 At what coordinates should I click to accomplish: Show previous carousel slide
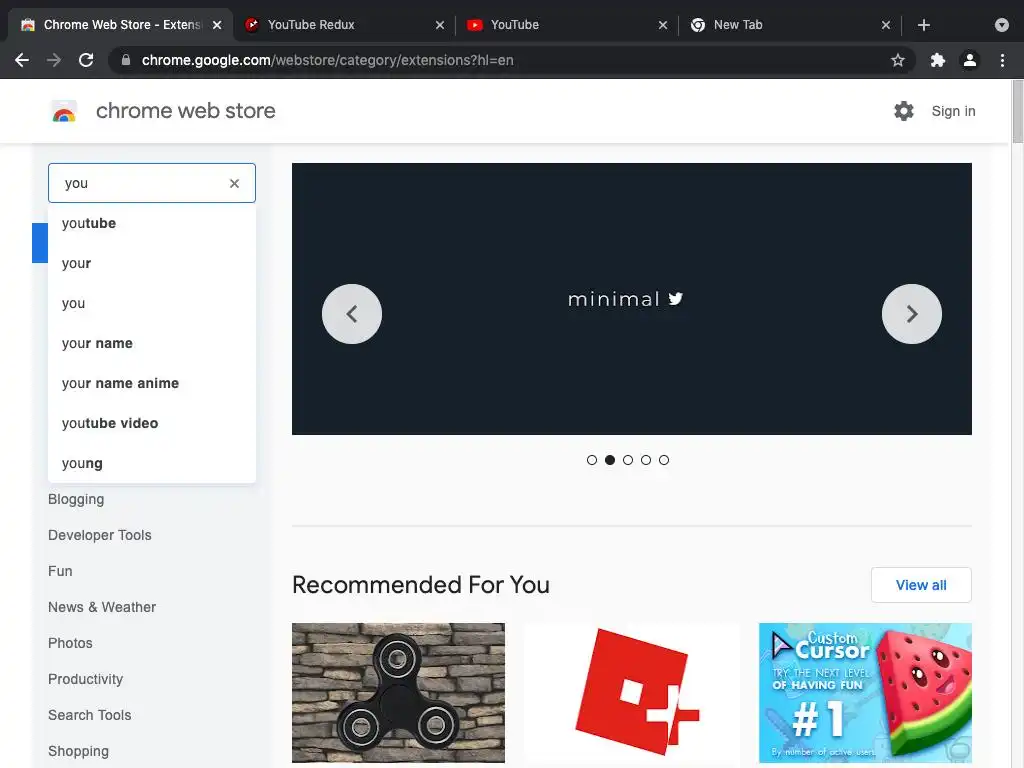[352, 314]
